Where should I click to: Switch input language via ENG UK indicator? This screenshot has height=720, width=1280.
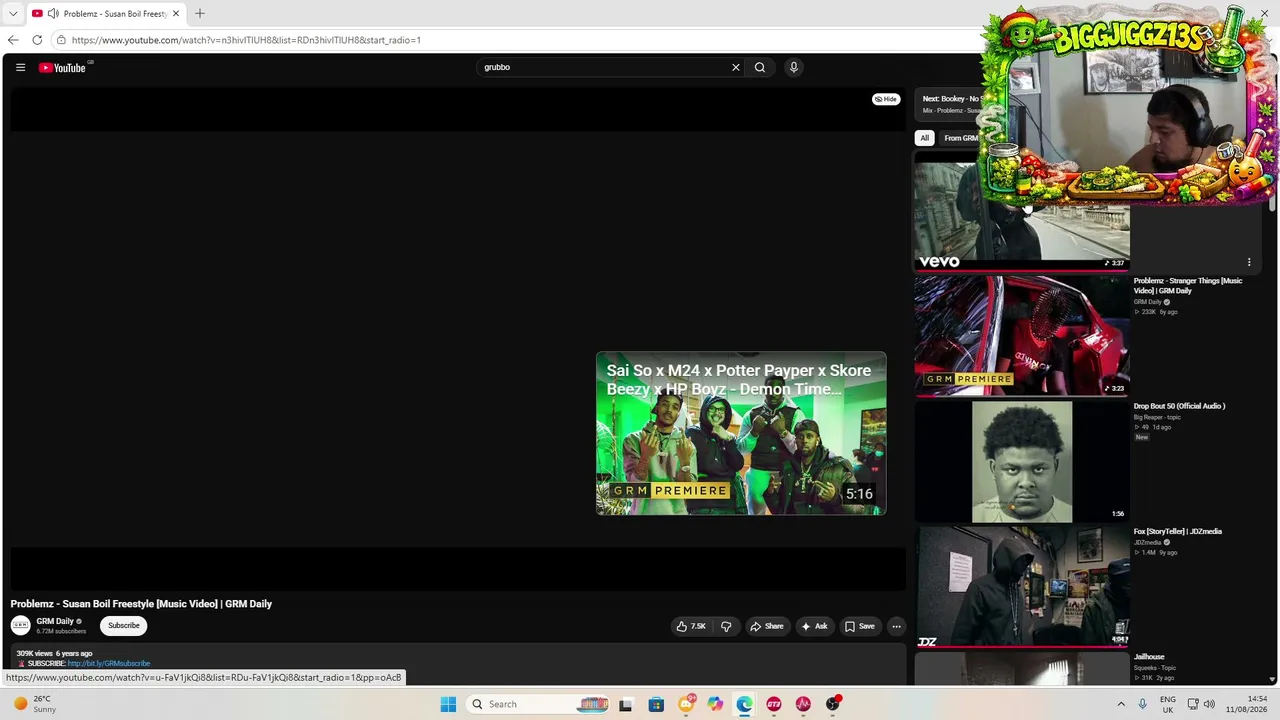[1168, 704]
